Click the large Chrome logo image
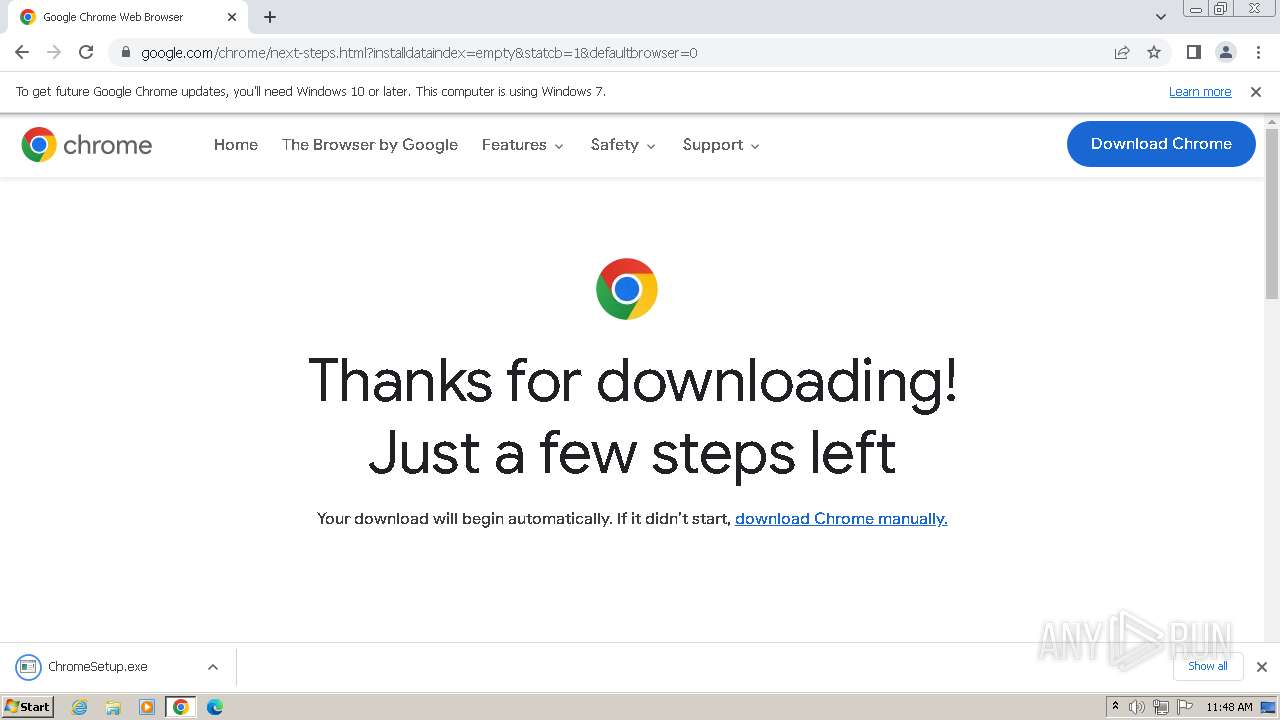The height and width of the screenshot is (720, 1280). 627,289
